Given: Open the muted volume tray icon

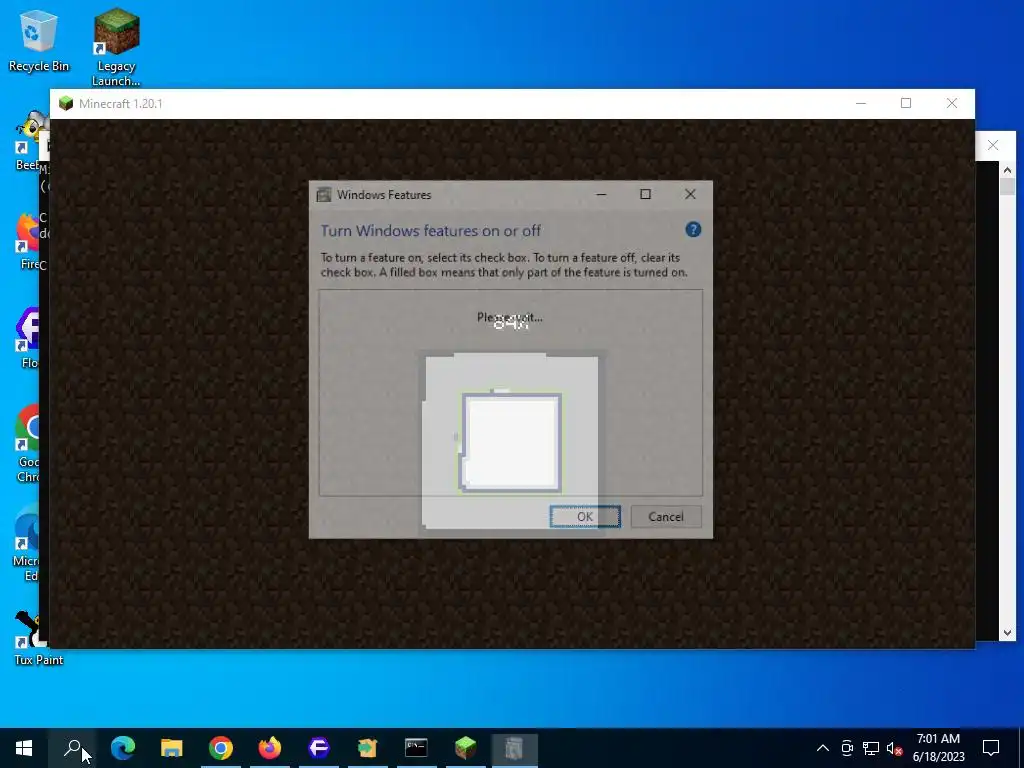Looking at the screenshot, I should pyautogui.click(x=894, y=748).
